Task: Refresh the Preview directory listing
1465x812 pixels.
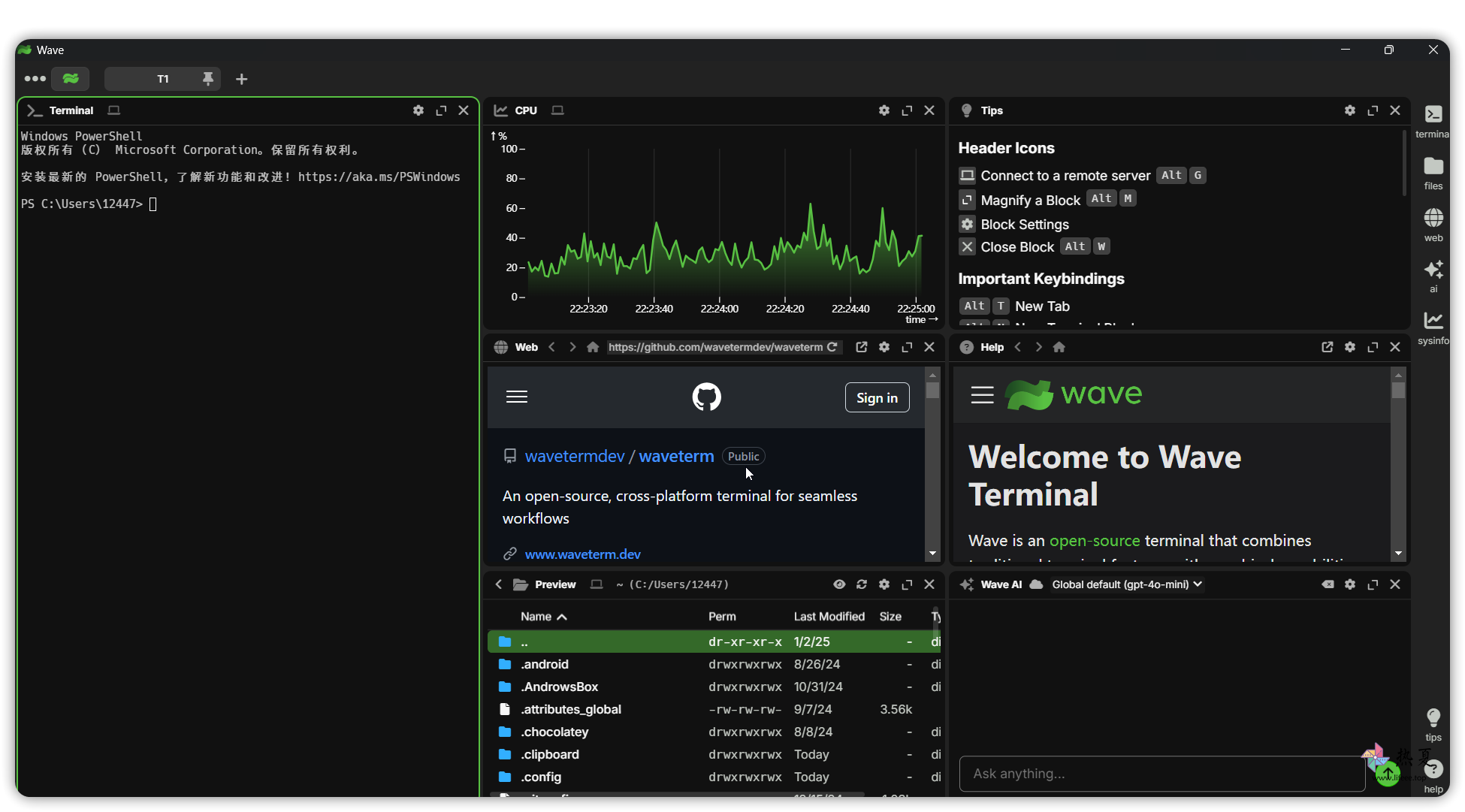Action: click(862, 584)
